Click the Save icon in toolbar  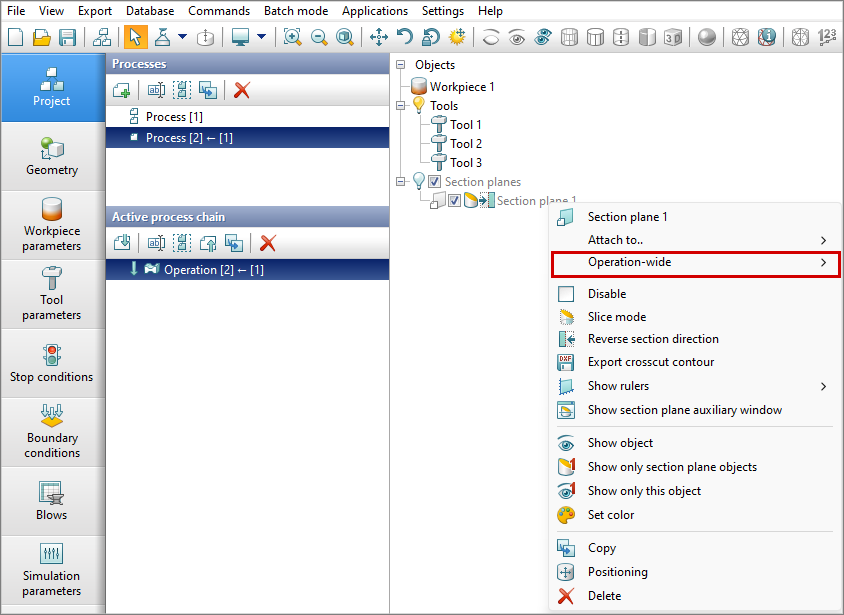[68, 37]
